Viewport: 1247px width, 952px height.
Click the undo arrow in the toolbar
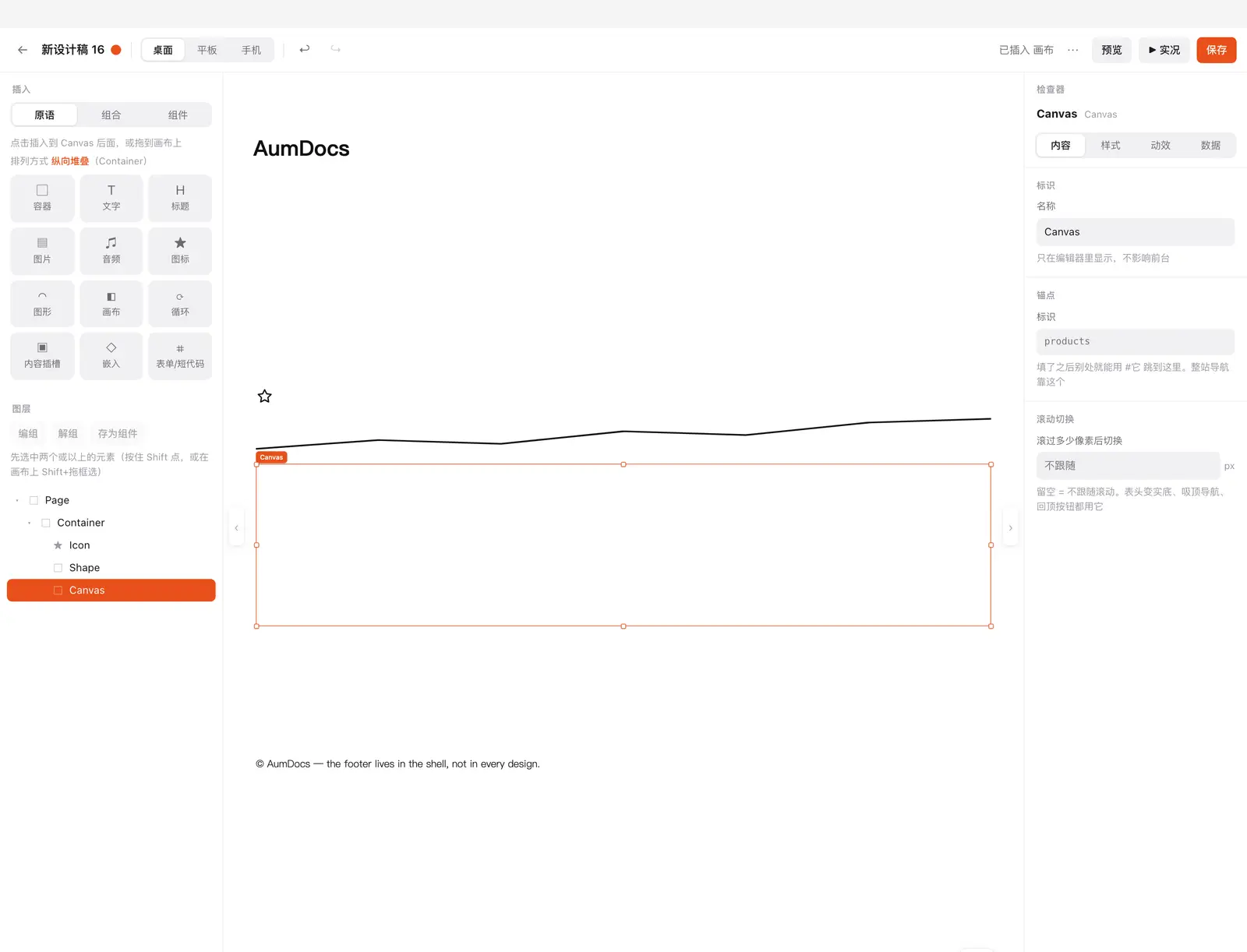click(305, 49)
